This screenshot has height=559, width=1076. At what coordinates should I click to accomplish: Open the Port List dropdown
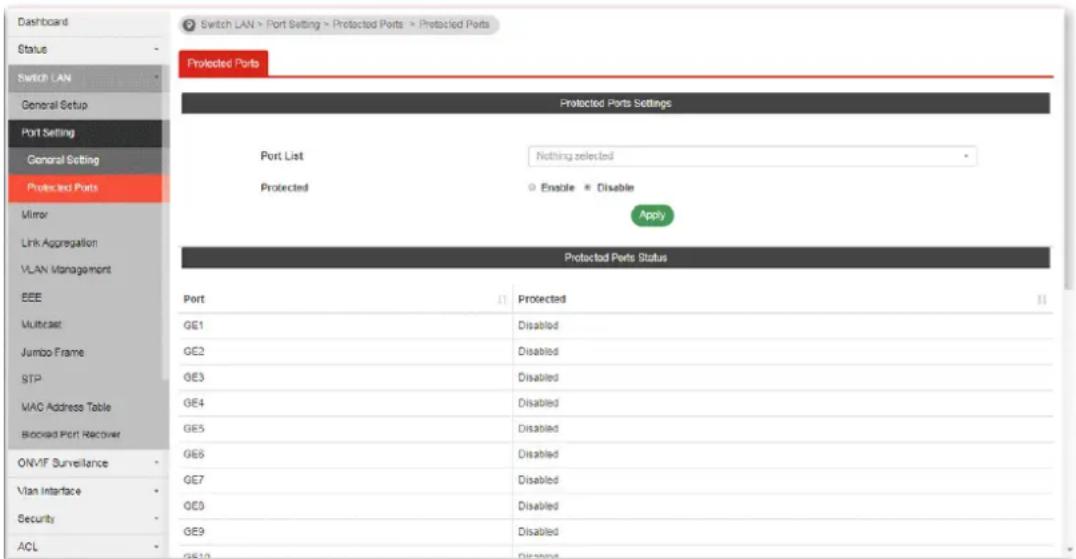(x=752, y=156)
